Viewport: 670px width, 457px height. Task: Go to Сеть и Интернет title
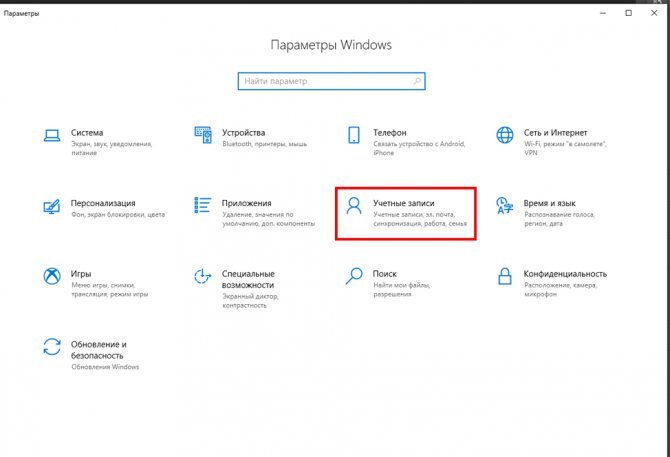555,133
